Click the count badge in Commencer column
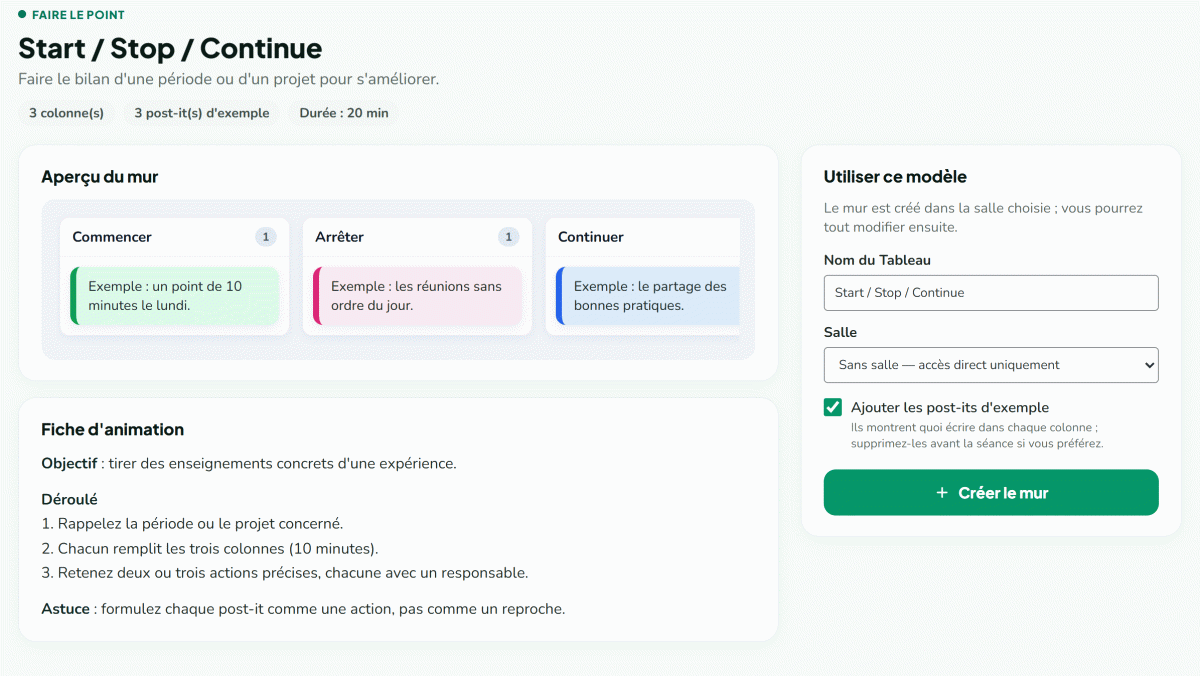 tap(265, 237)
